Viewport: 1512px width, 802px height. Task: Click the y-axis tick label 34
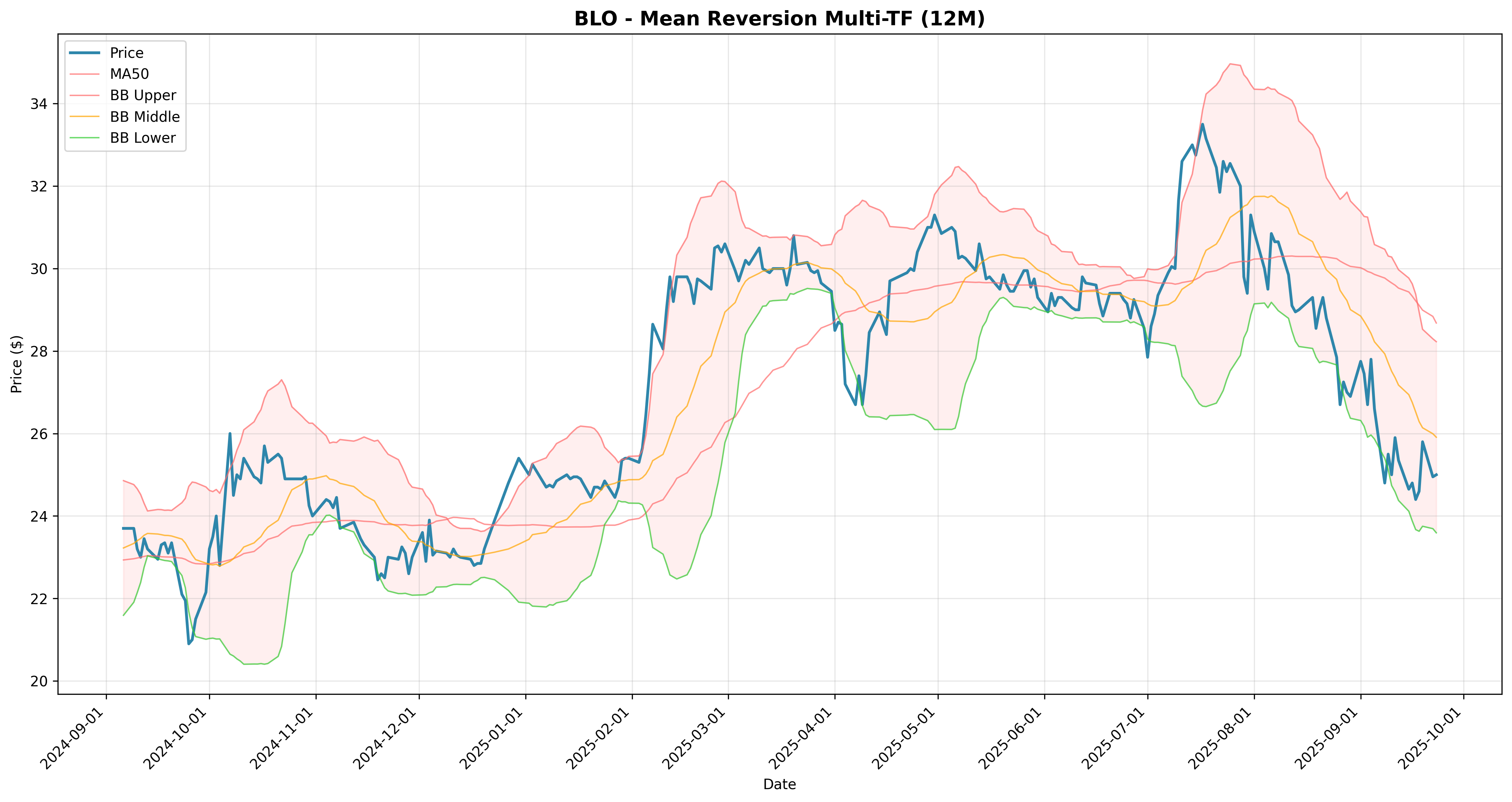pos(39,104)
